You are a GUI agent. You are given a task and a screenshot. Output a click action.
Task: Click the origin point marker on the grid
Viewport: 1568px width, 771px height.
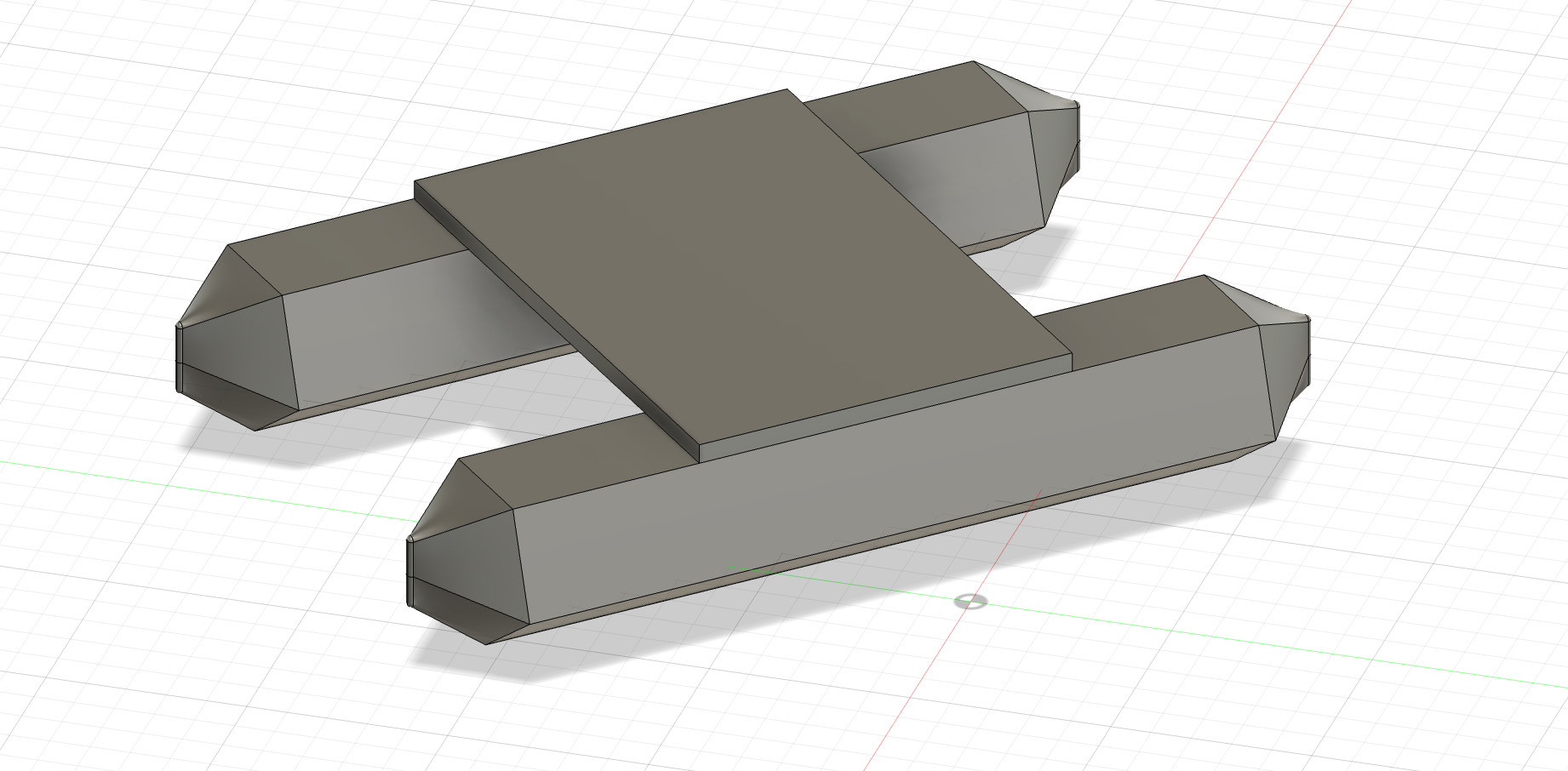970,602
